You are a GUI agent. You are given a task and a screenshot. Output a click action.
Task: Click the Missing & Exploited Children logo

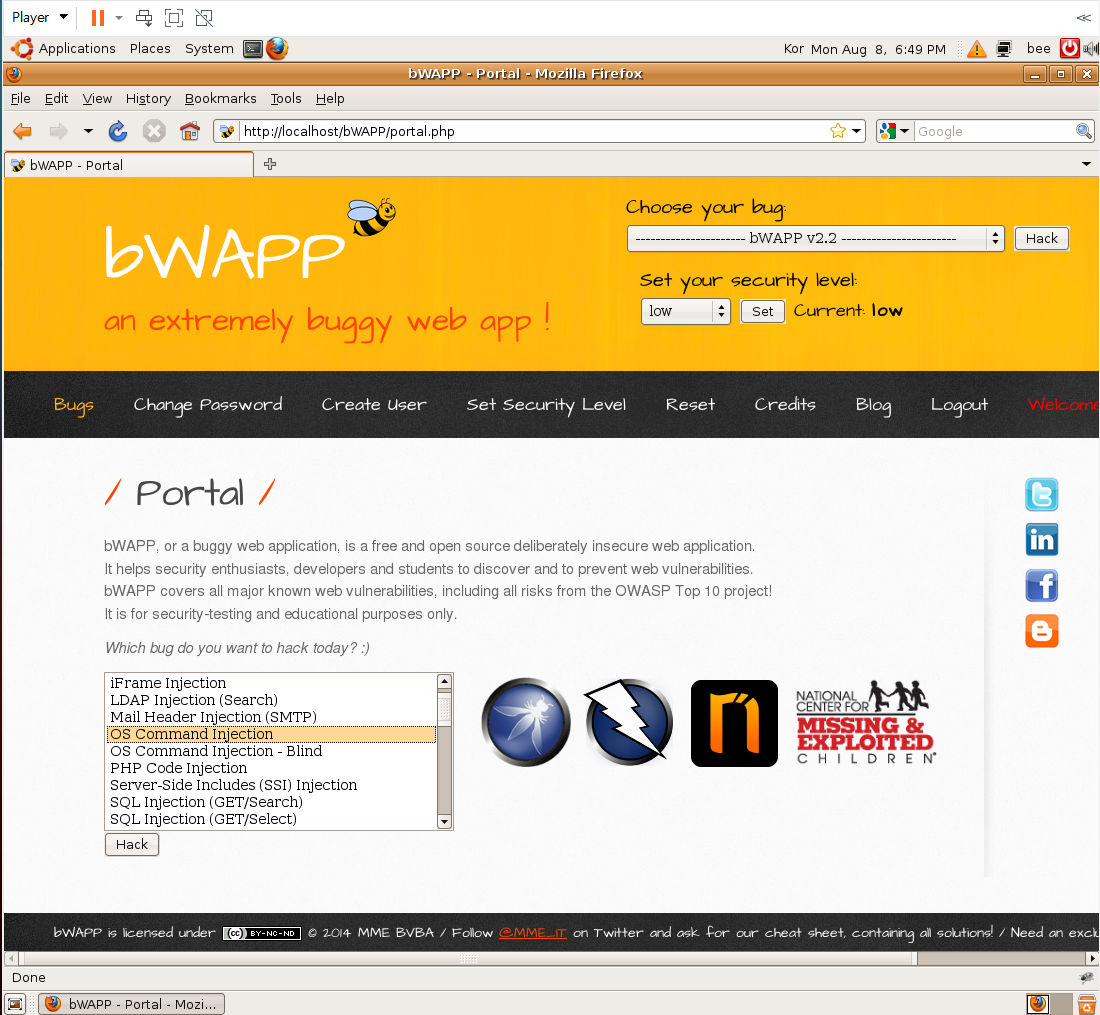tap(865, 722)
